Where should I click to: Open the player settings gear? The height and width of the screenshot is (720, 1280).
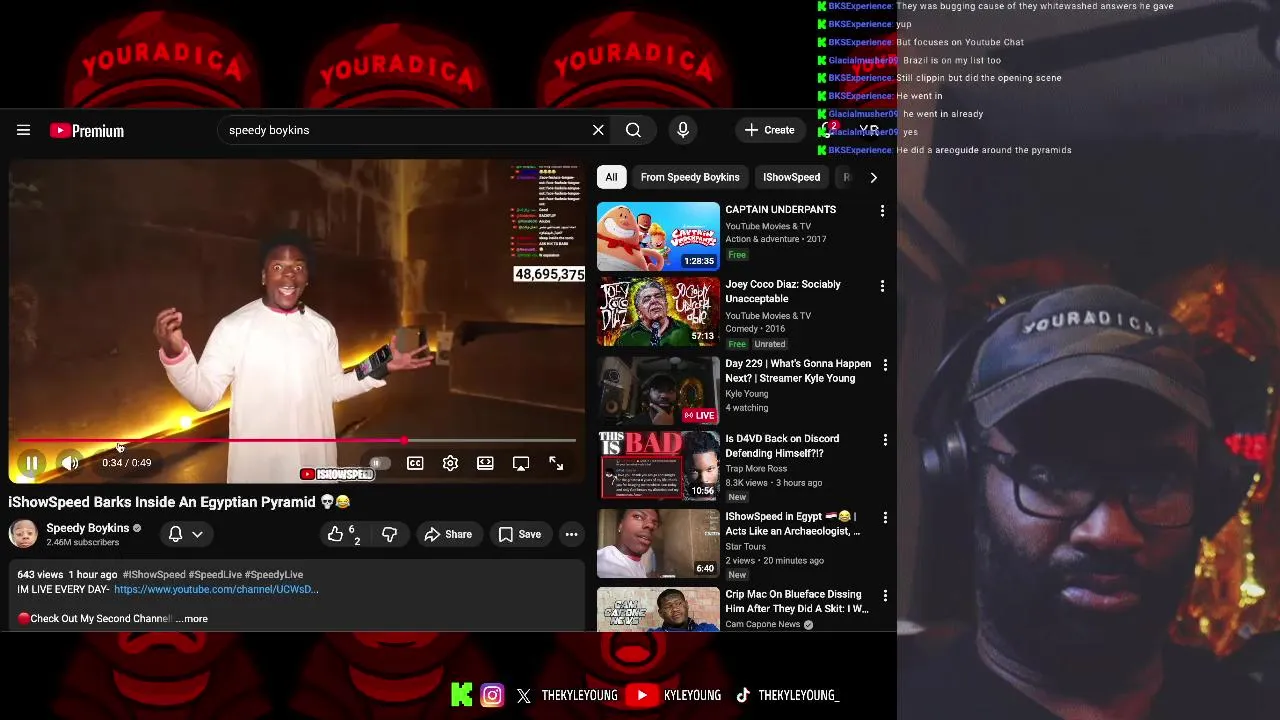(x=450, y=463)
